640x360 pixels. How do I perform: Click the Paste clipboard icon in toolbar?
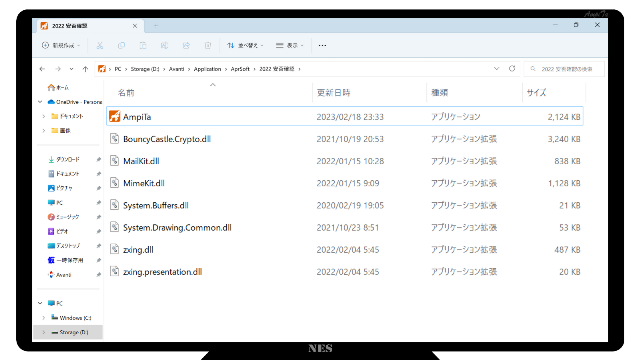(143, 45)
